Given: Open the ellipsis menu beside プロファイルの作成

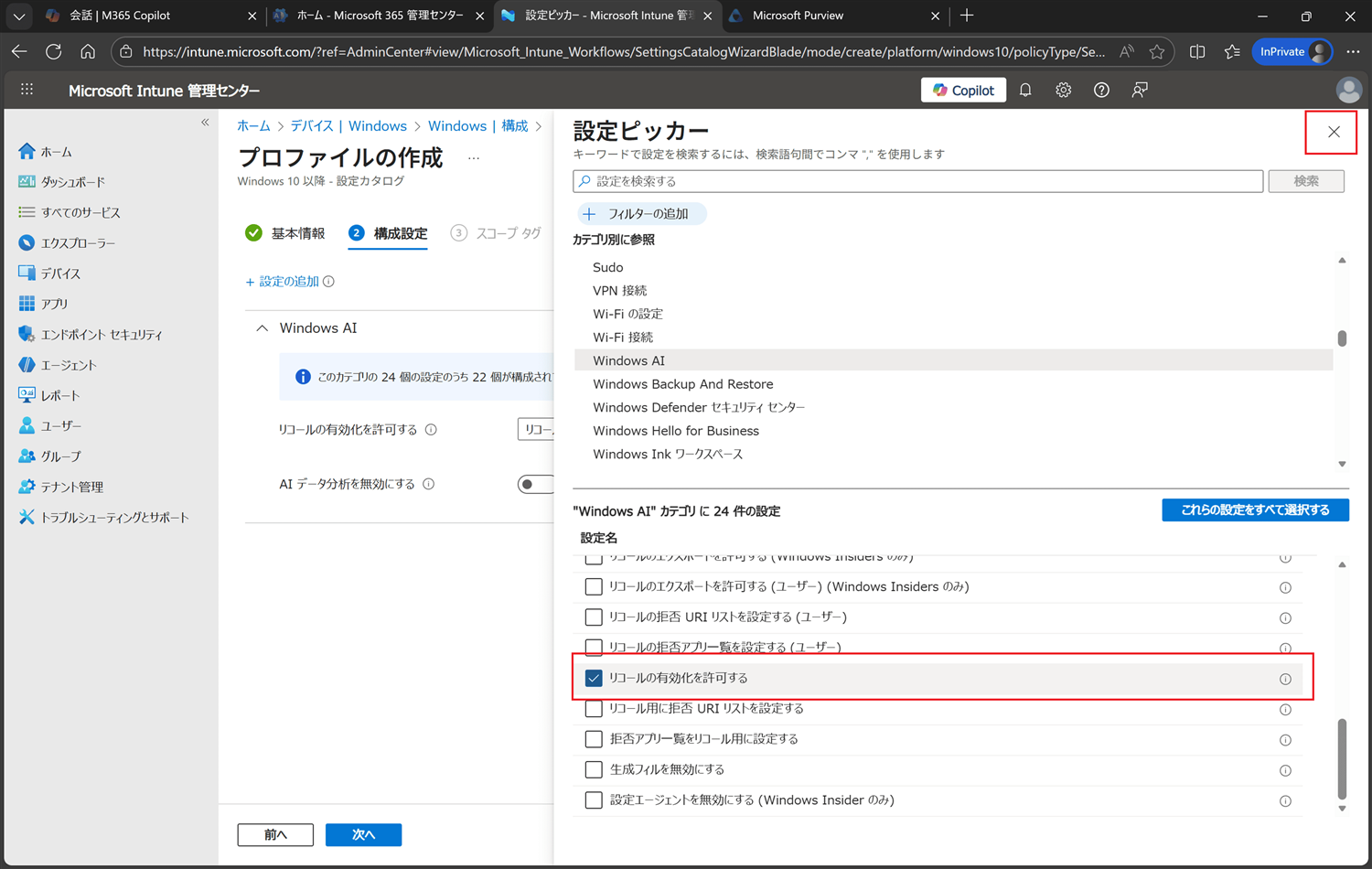Looking at the screenshot, I should click(474, 158).
